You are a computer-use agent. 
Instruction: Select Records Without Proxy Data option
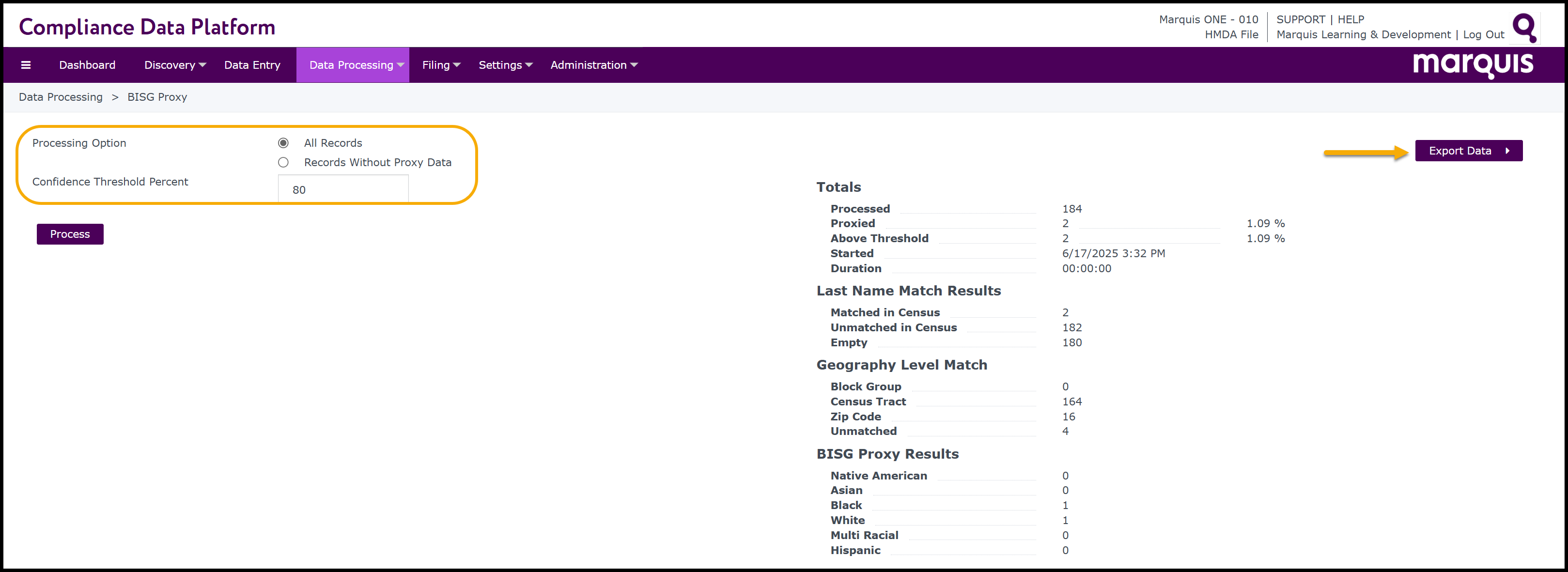click(x=283, y=162)
